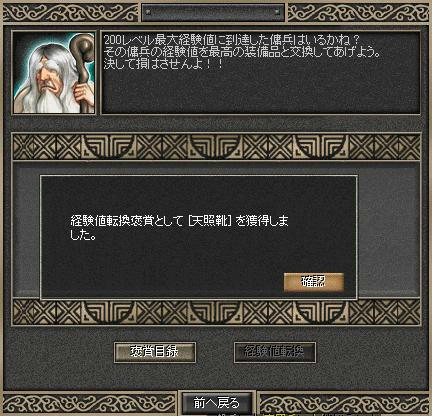This screenshot has width=432, height=416.
Task: Click the bottom-right scrollwork ornament border
Action: point(344,404)
